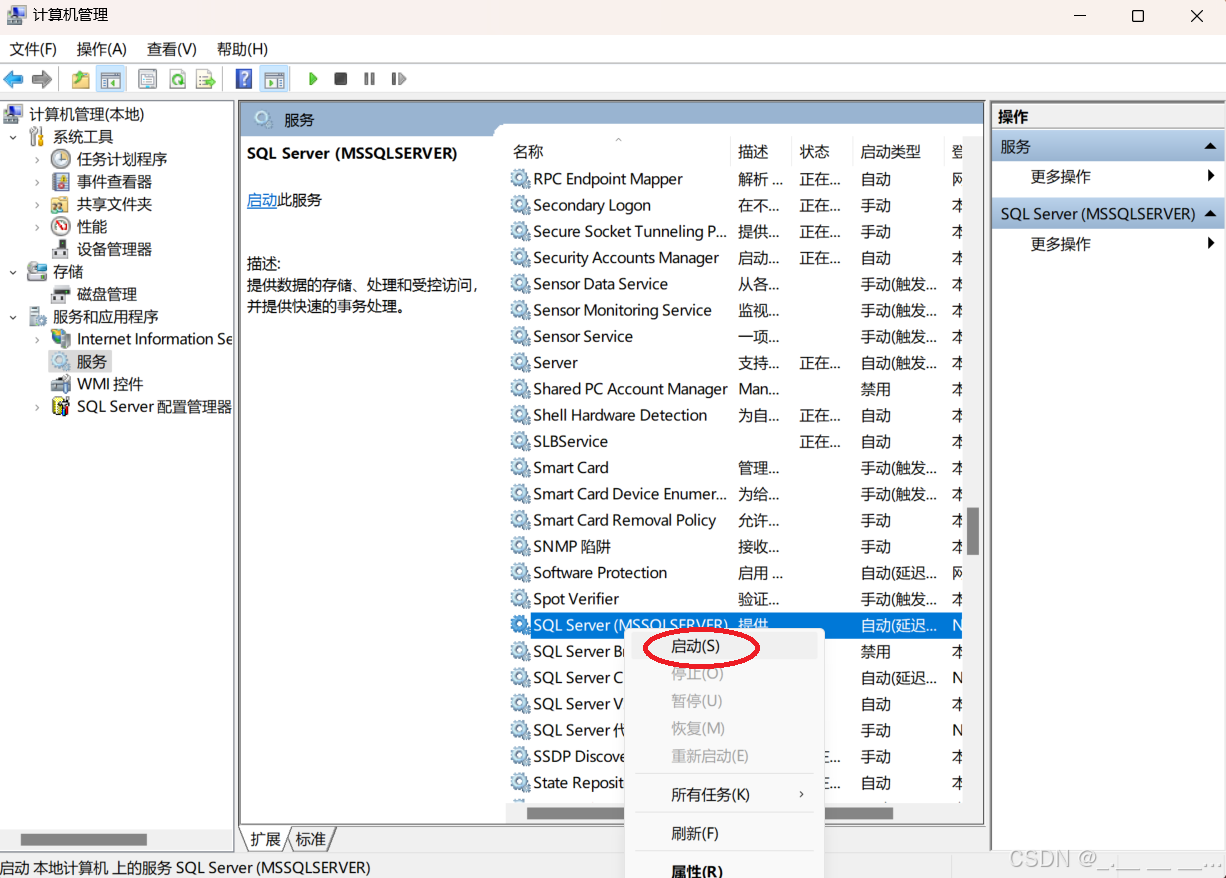Sort by the 状态 column header

pyautogui.click(x=822, y=152)
